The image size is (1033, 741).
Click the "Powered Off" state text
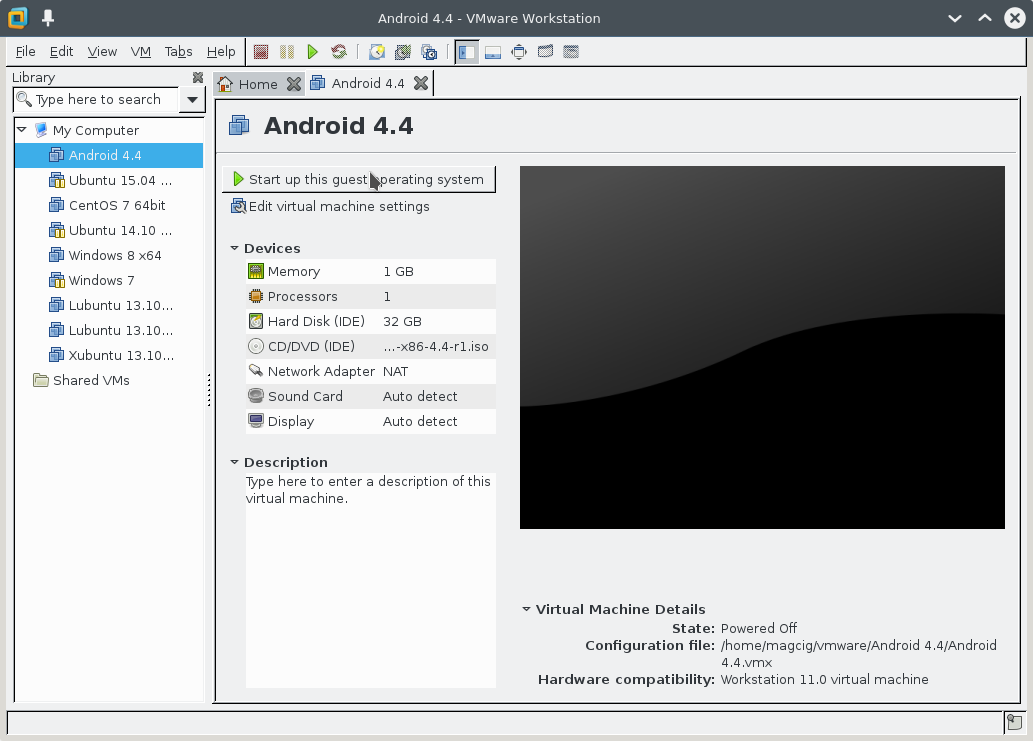[759, 628]
